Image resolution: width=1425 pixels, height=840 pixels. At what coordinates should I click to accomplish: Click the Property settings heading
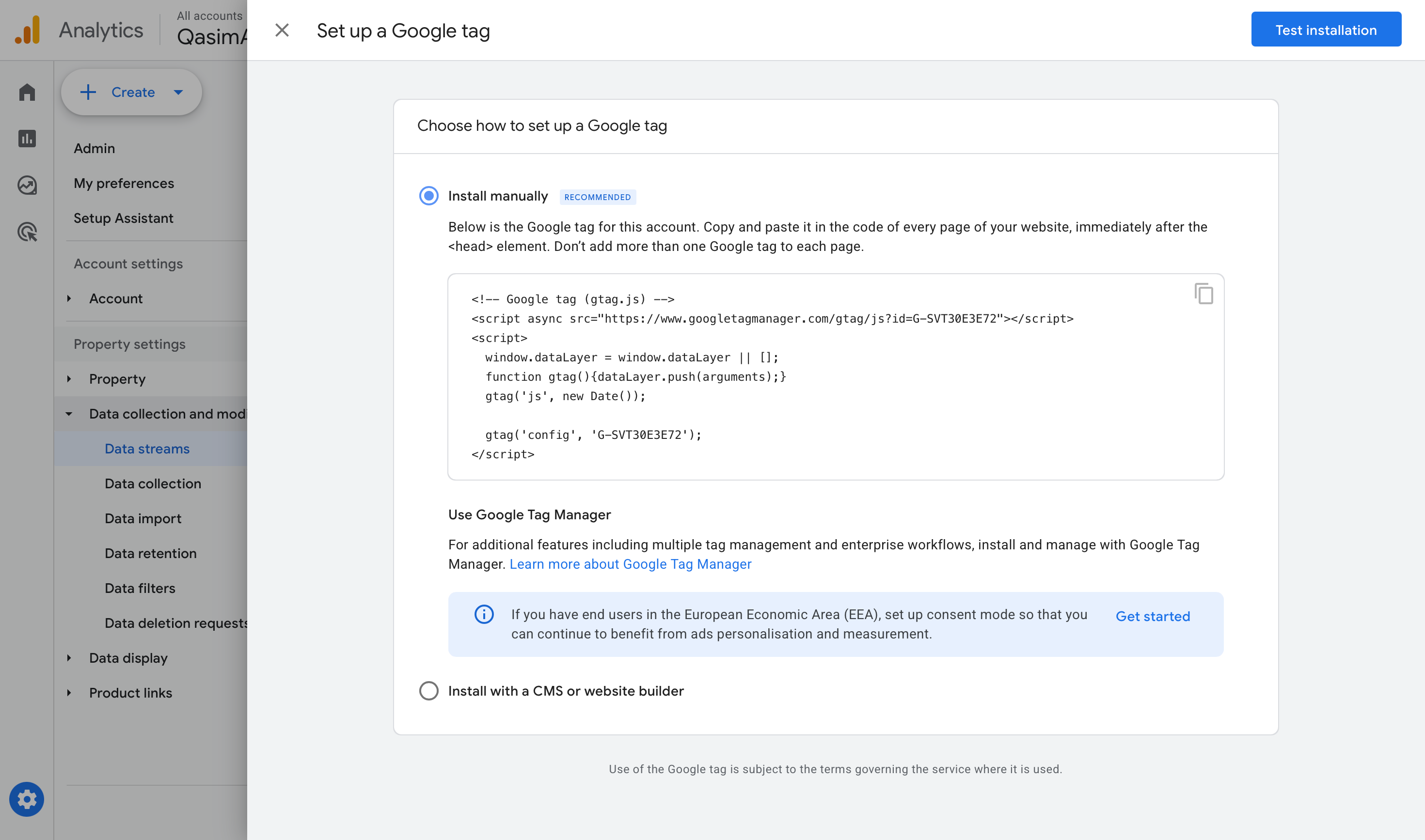pos(130,344)
